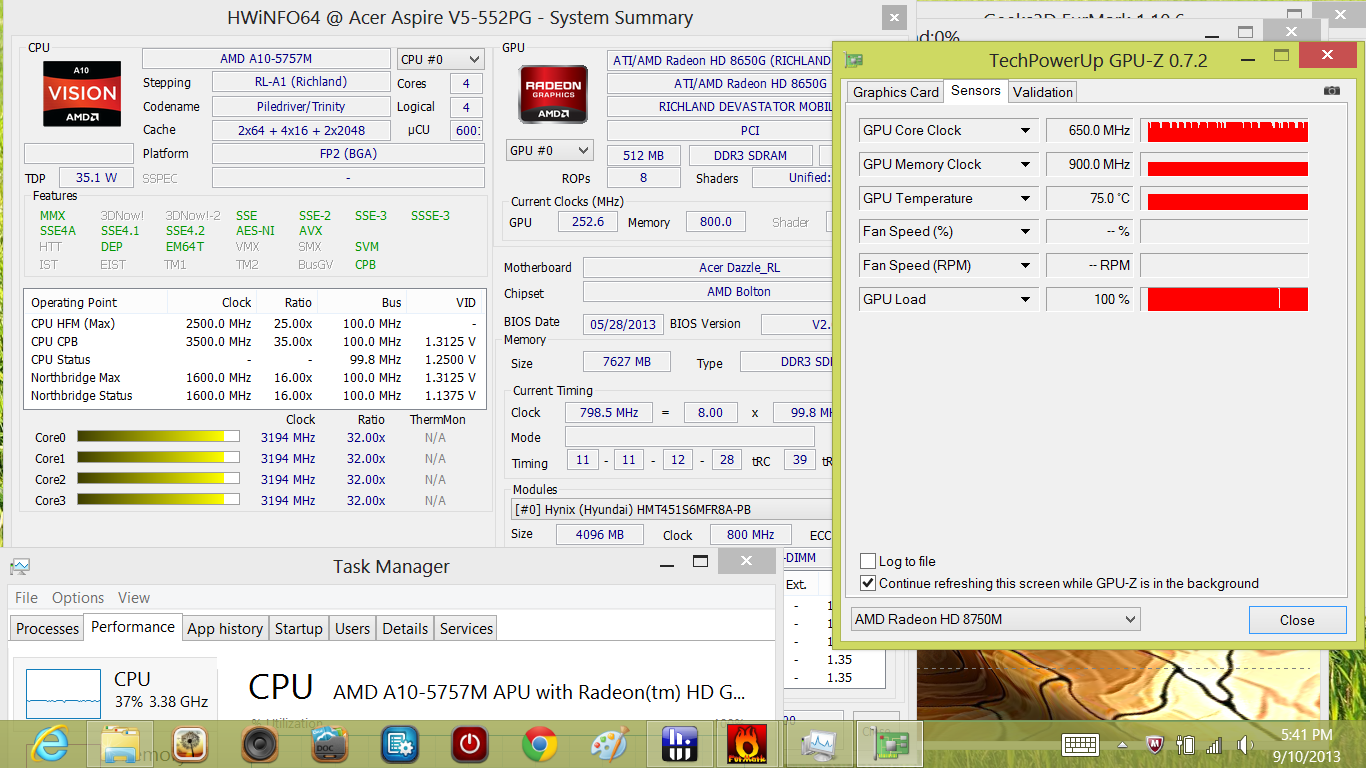Screen dimensions: 1366x768
Task: Click the AMD A10-5757M CPU name field
Action: [x=266, y=59]
